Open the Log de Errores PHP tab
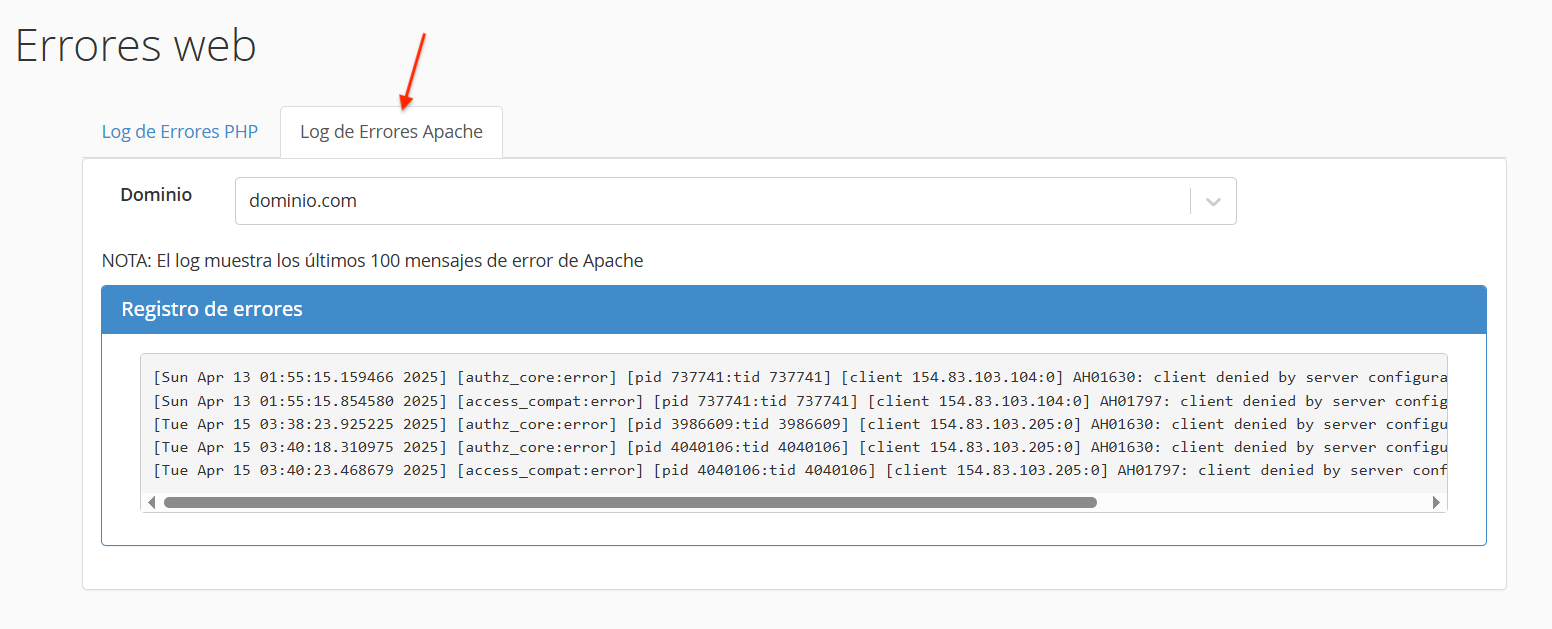 180,132
